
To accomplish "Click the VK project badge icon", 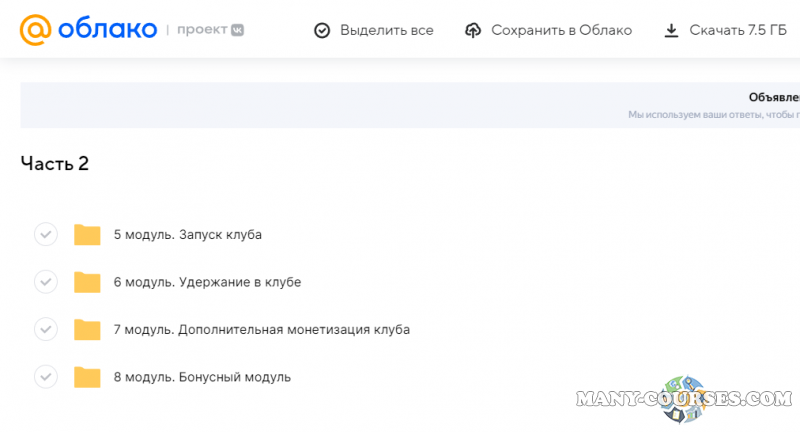I will coord(237,30).
